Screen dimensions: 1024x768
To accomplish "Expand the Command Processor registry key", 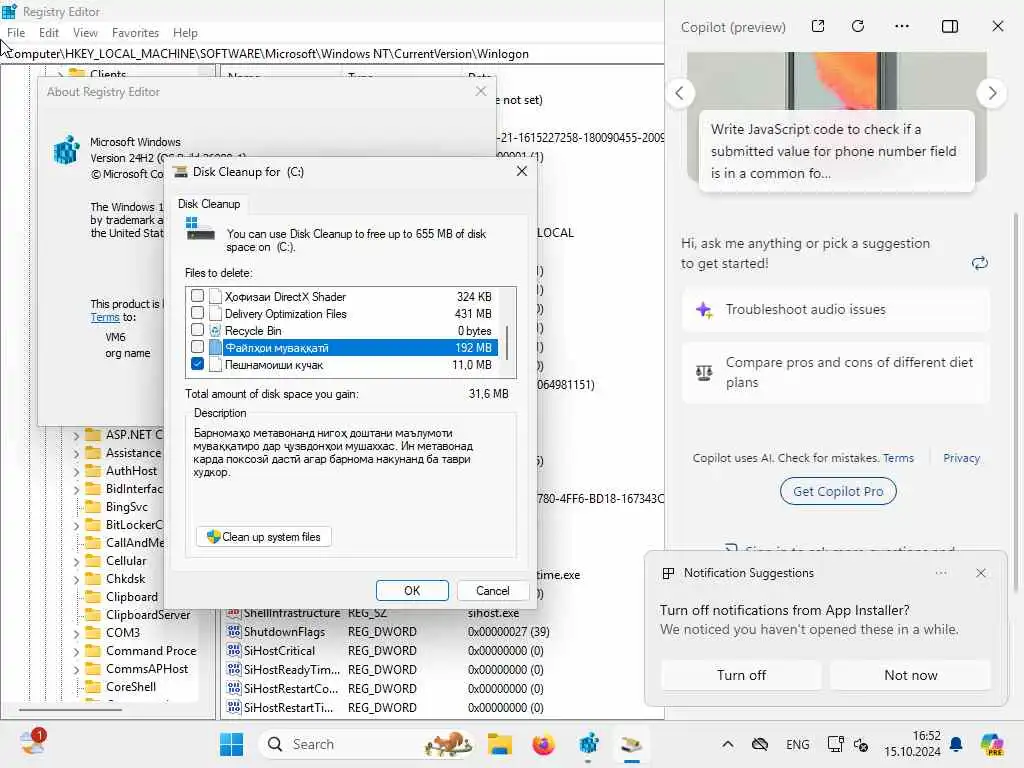I will 76,651.
